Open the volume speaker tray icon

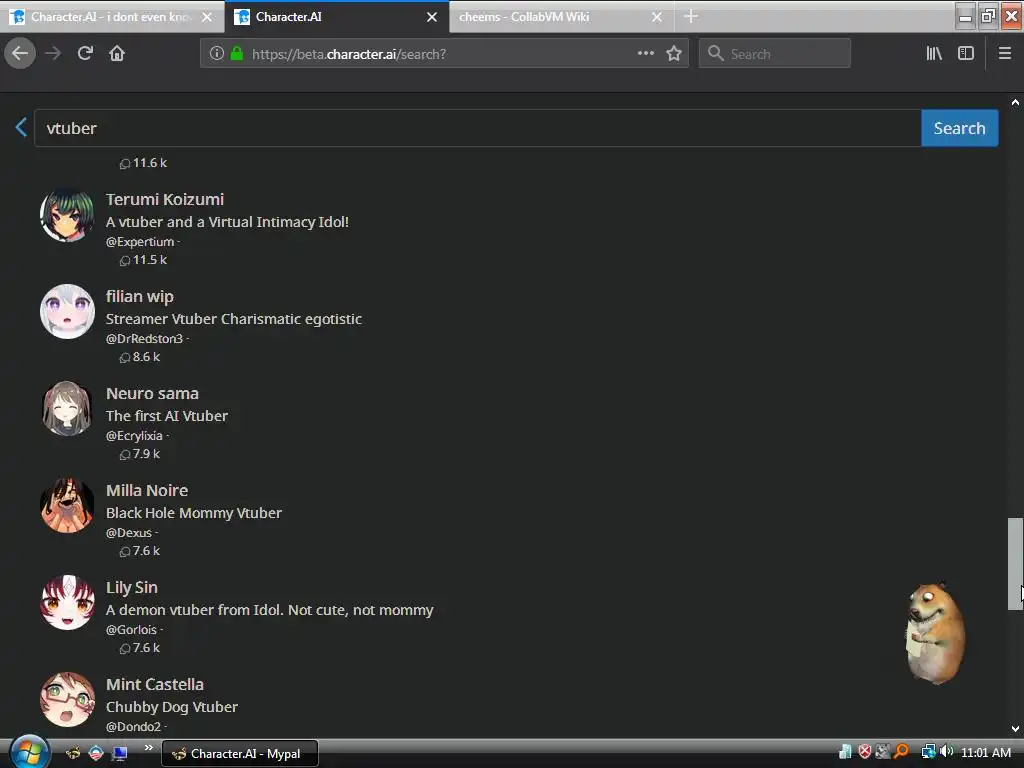pyautogui.click(x=946, y=752)
